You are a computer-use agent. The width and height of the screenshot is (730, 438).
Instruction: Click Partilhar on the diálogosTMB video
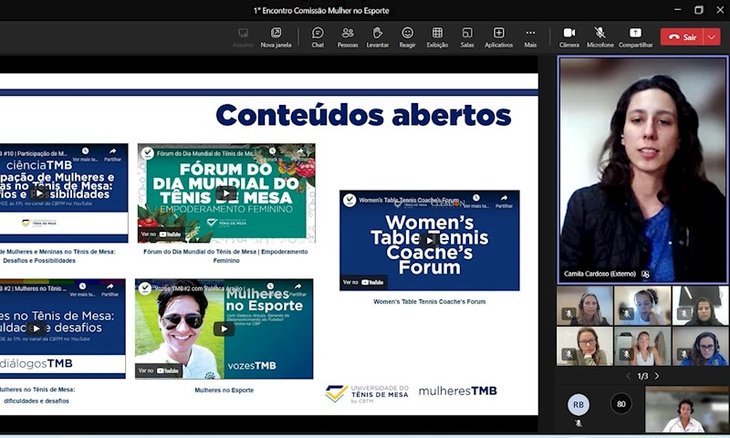point(110,290)
